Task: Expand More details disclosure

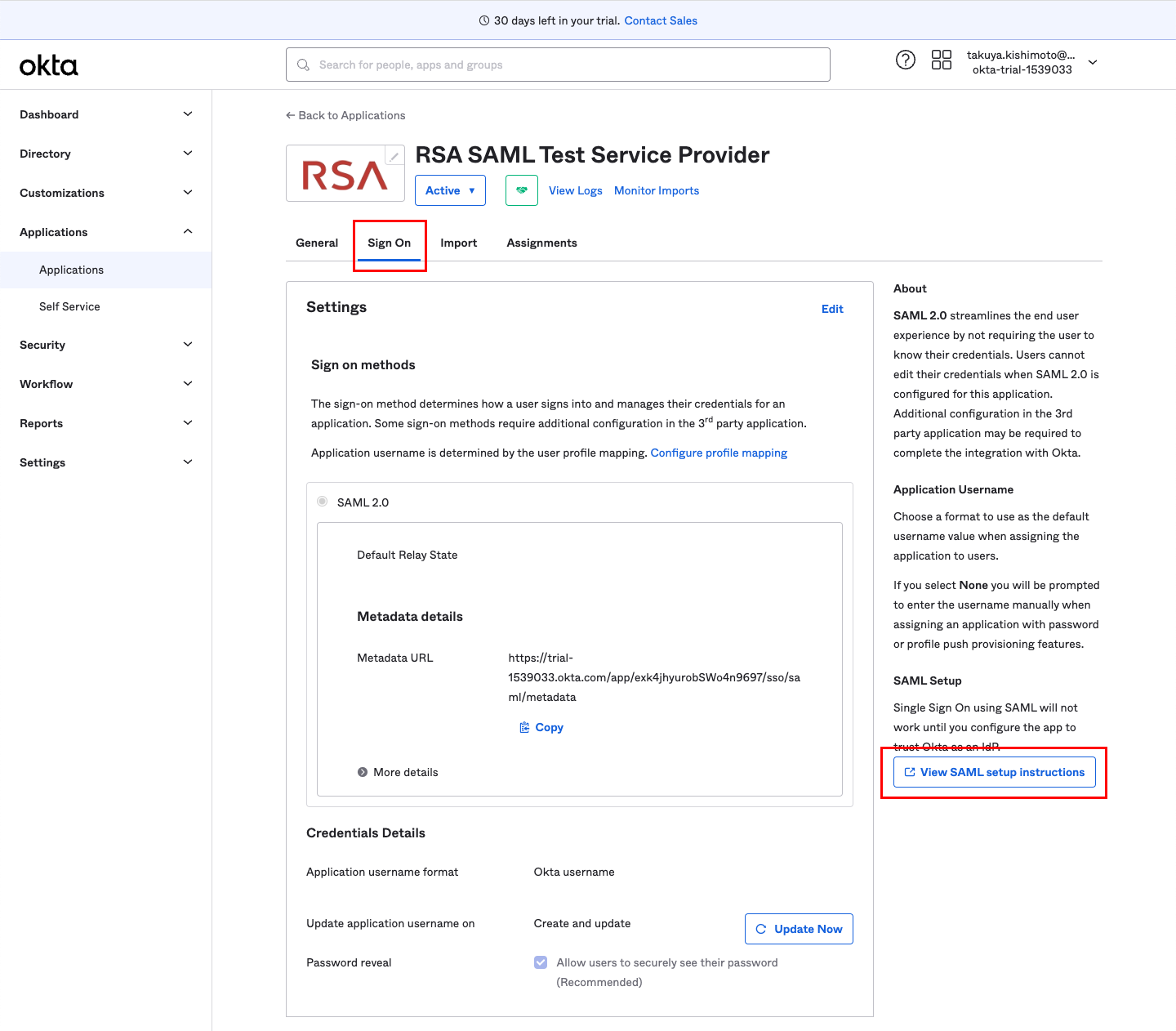Action: (363, 772)
